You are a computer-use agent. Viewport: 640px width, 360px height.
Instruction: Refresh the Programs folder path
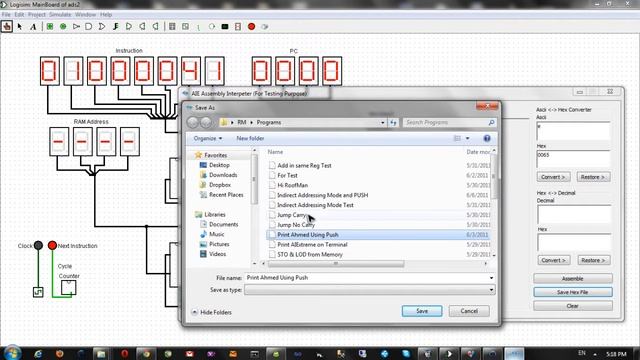click(393, 122)
